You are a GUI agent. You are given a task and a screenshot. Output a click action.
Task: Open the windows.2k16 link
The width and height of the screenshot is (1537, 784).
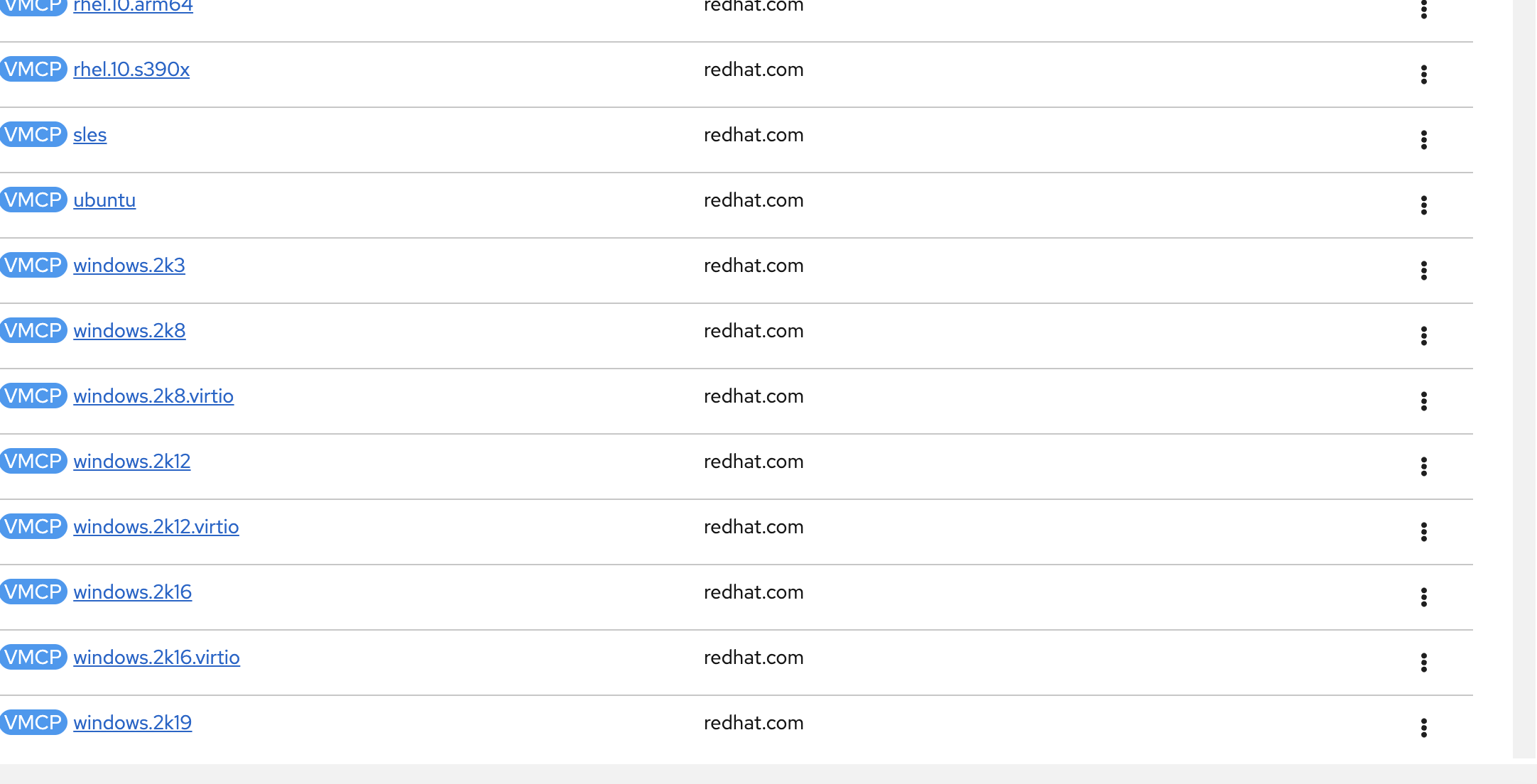tap(133, 592)
